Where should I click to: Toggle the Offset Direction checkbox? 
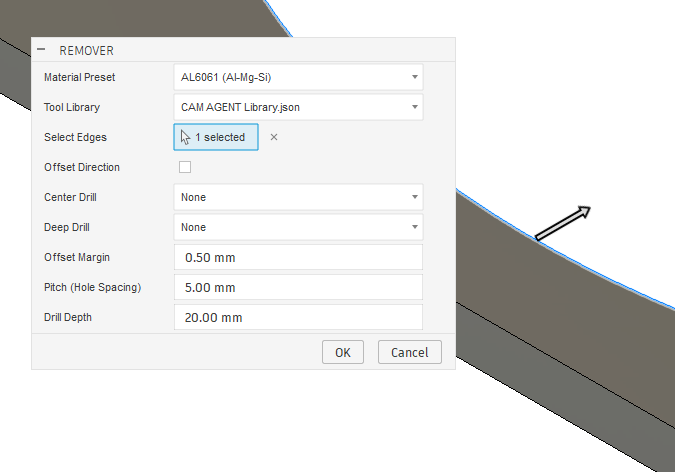pos(185,167)
